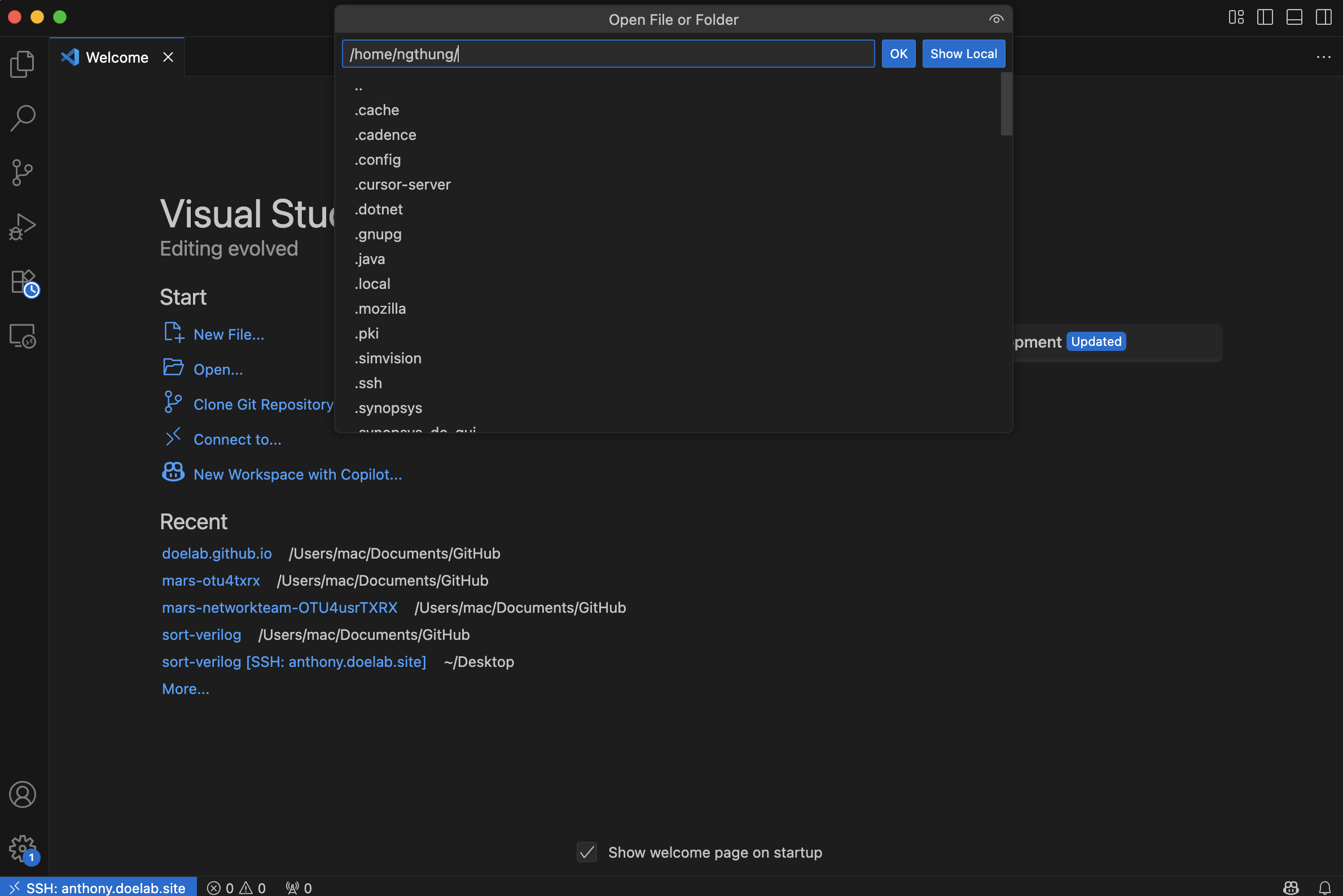Viewport: 1343px width, 896px height.
Task: Click the New File icon
Action: click(x=173, y=332)
